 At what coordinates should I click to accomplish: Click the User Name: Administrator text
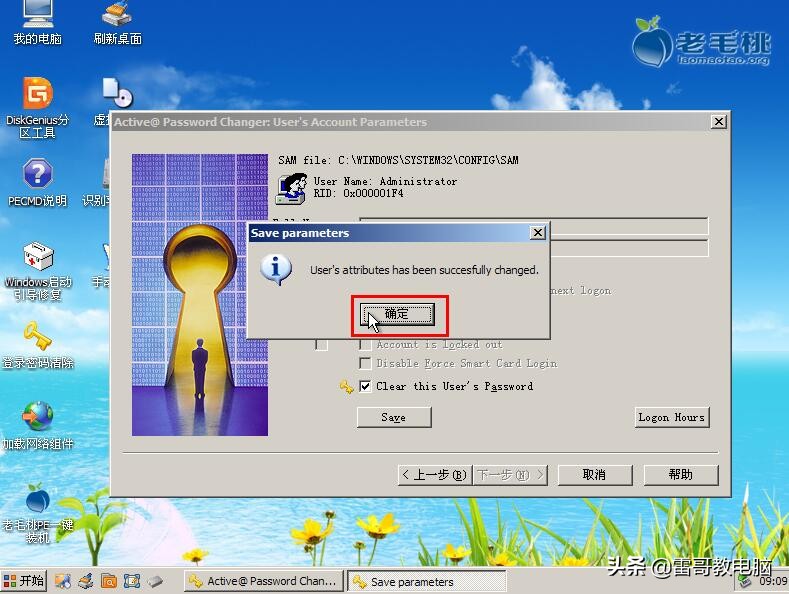[x=385, y=181]
